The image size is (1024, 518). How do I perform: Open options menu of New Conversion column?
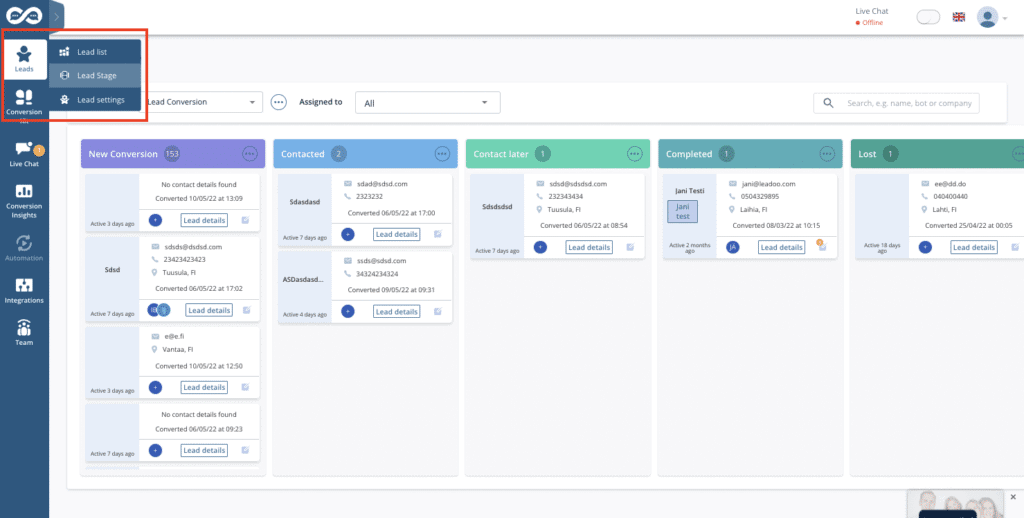point(250,154)
